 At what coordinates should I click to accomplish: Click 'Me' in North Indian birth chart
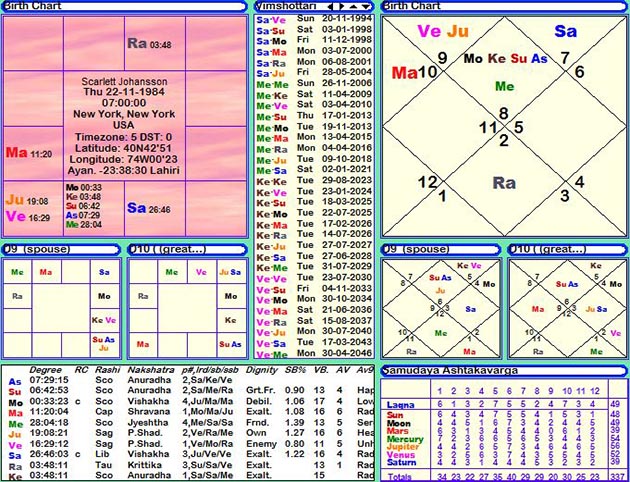tap(505, 86)
